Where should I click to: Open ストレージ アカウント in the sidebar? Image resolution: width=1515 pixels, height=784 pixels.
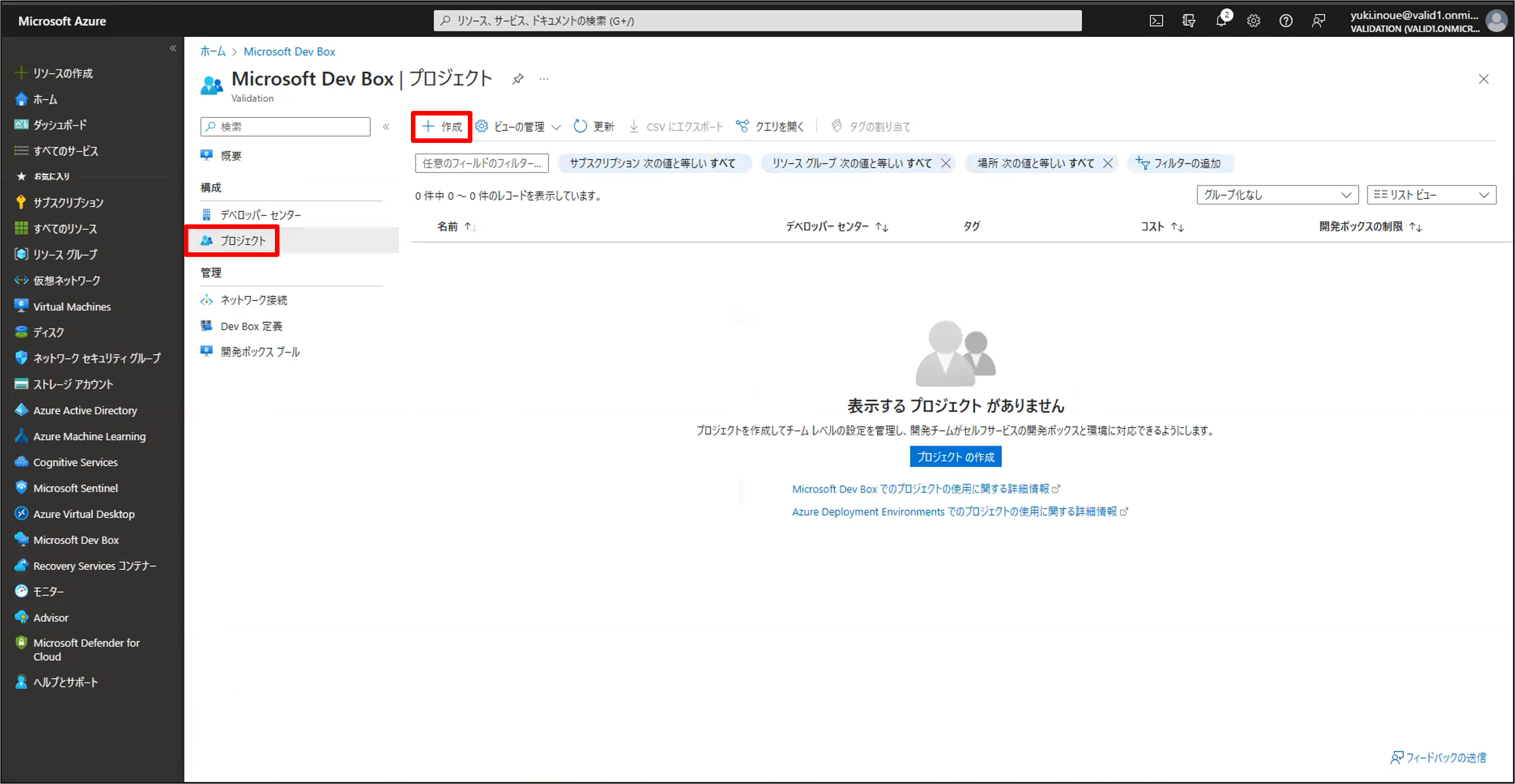pyautogui.click(x=73, y=384)
